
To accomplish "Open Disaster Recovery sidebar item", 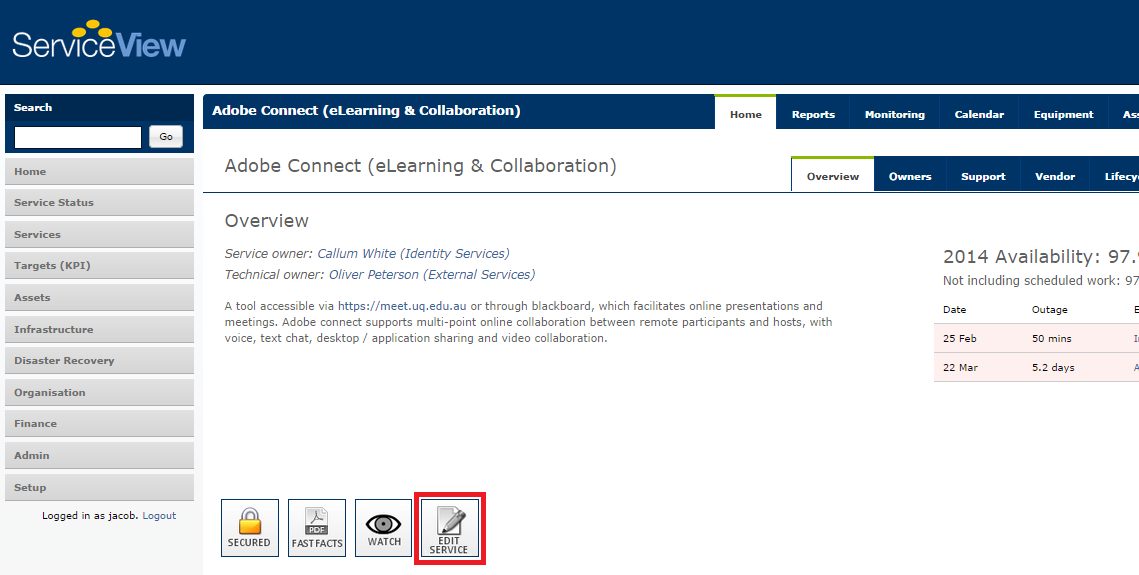I will pyautogui.click(x=100, y=361).
